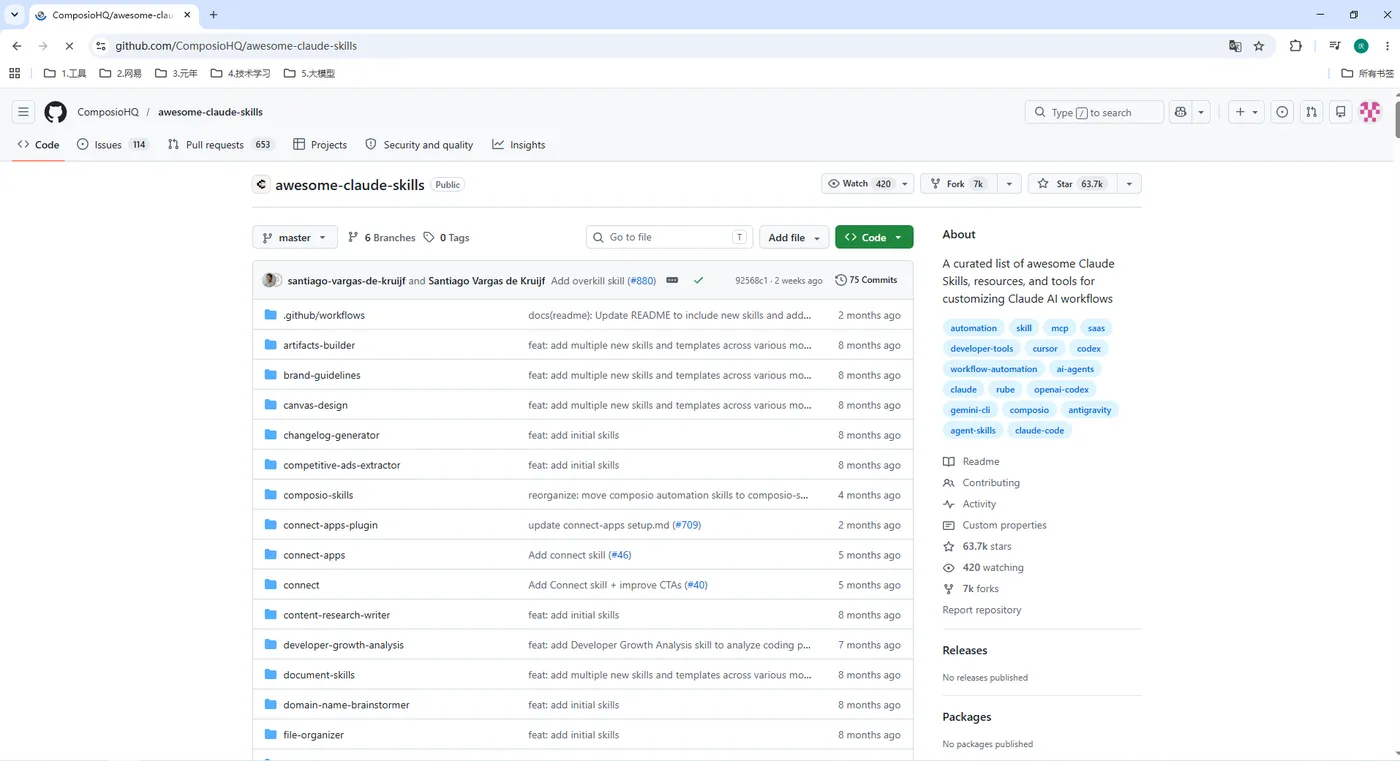Viewport: 1400px width, 761px height.
Task: Open the 6 Branches link
Action: point(381,238)
